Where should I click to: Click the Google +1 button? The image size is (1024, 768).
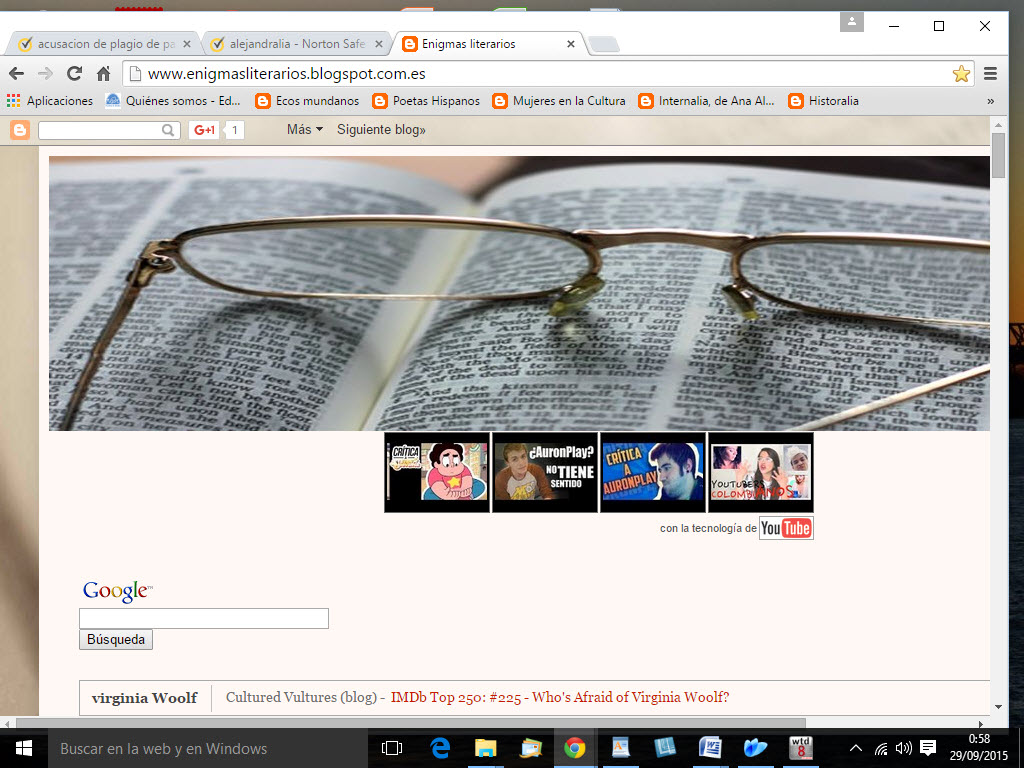pos(205,130)
